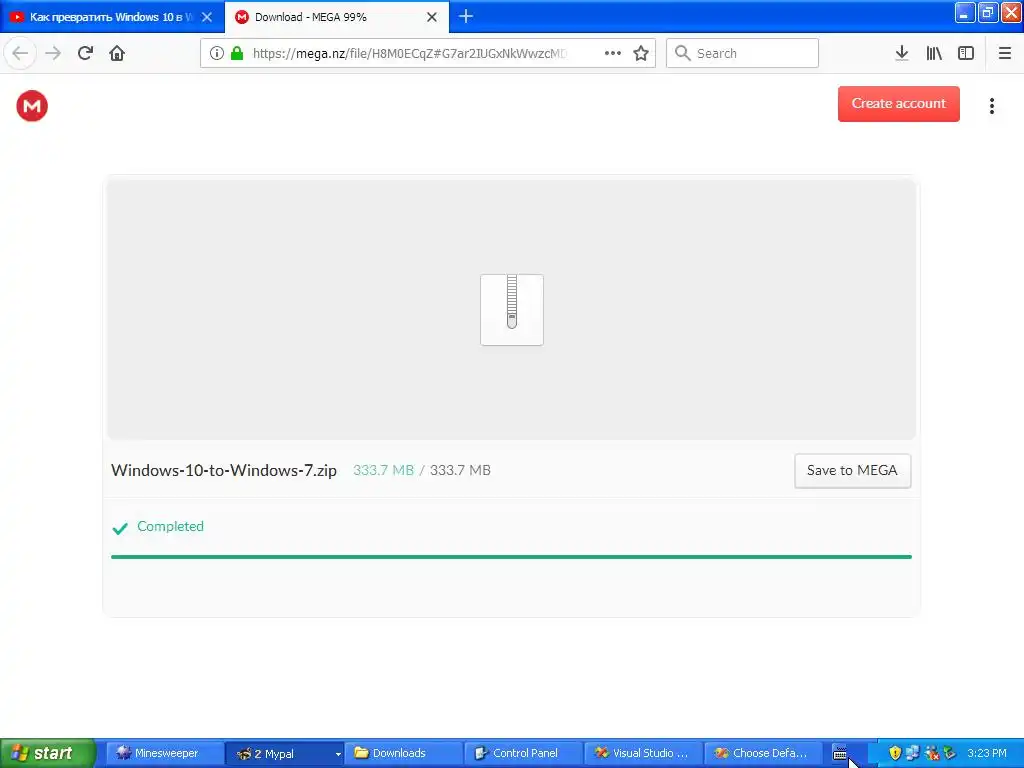Open the Library bookshelf icon
The height and width of the screenshot is (768, 1024).
pyautogui.click(x=934, y=53)
